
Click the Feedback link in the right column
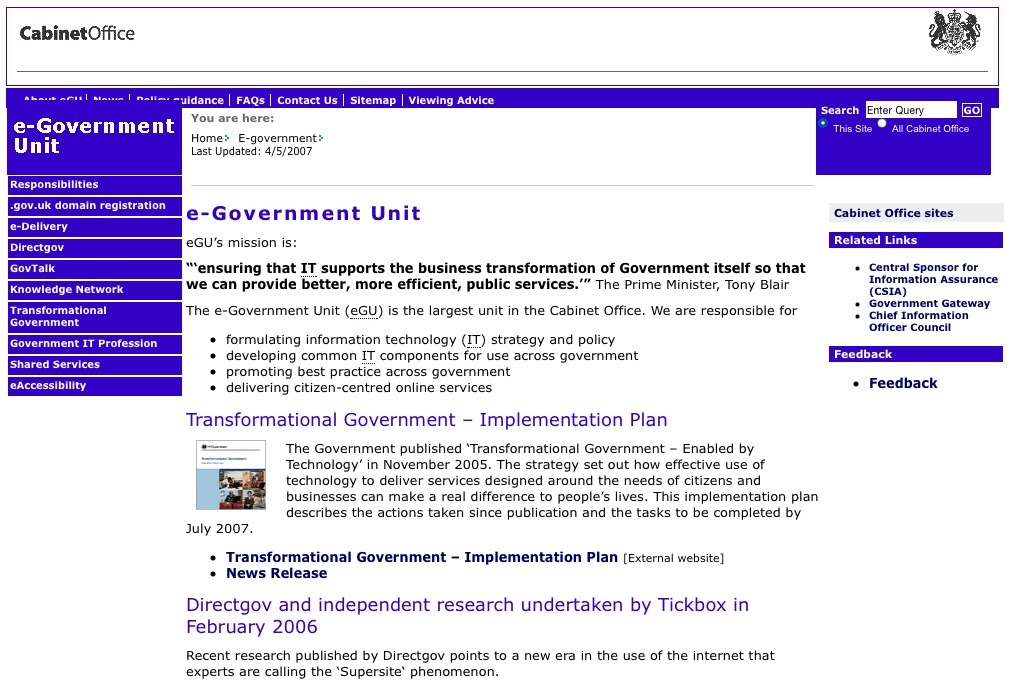(x=903, y=383)
